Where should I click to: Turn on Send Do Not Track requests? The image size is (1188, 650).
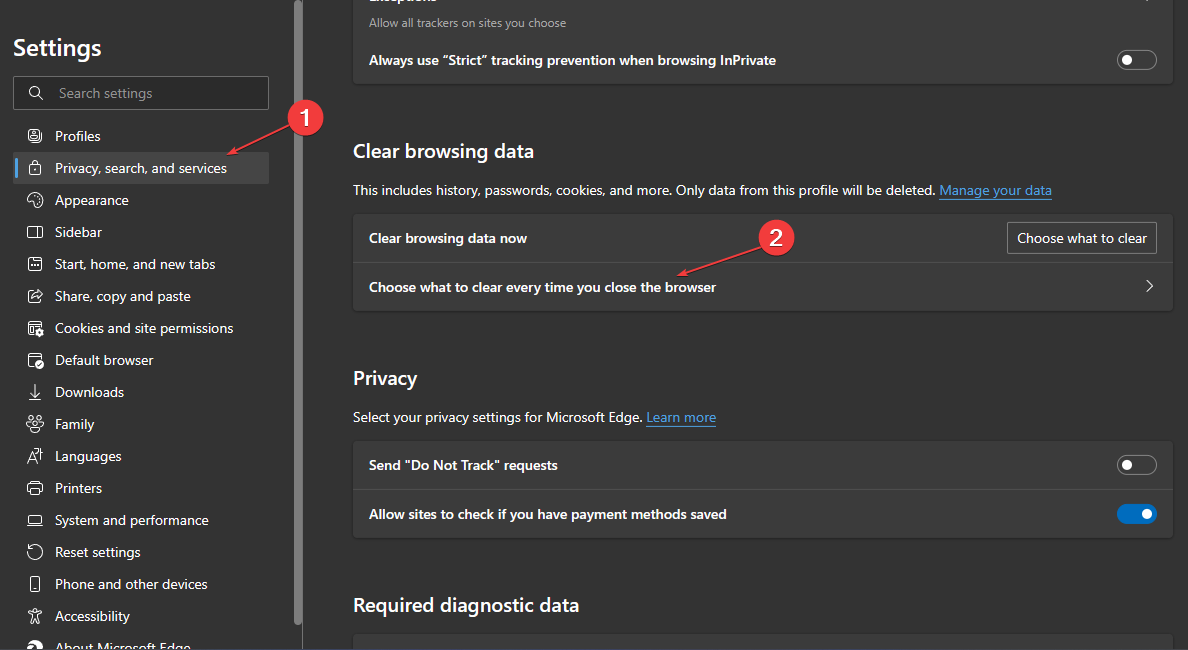click(x=1136, y=465)
